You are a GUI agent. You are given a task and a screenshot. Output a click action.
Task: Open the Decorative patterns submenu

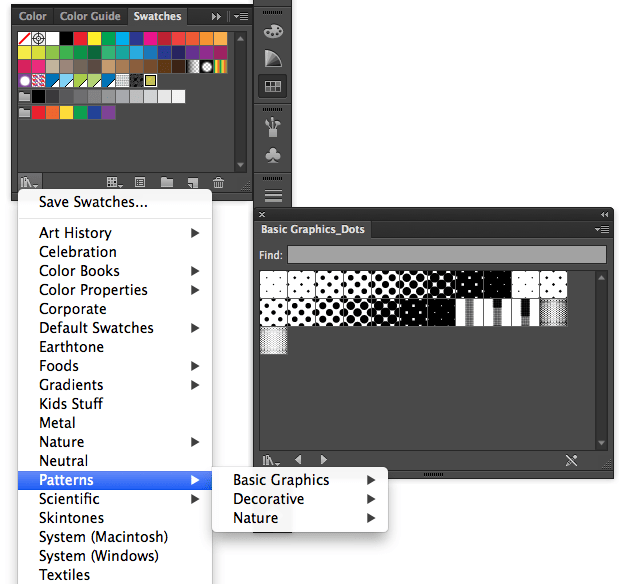[300, 499]
